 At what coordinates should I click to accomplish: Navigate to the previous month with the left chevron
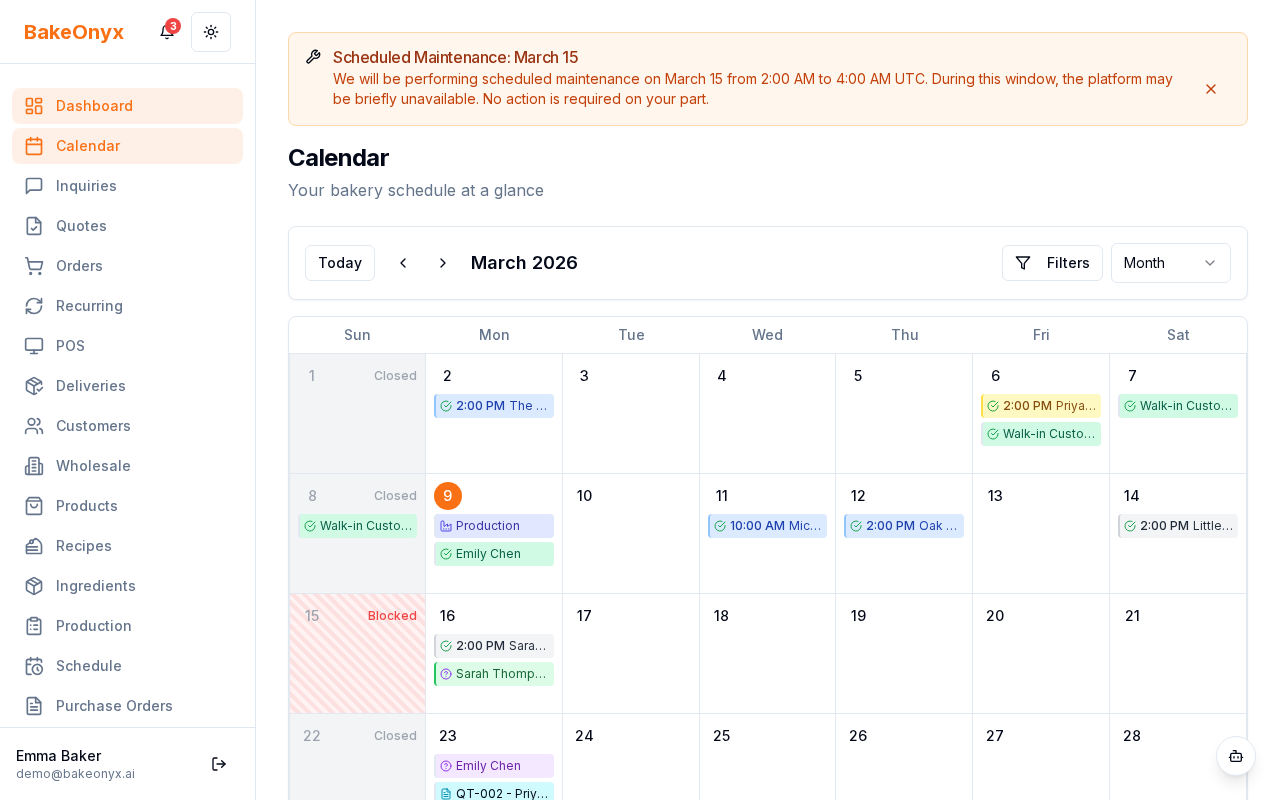[x=403, y=263]
